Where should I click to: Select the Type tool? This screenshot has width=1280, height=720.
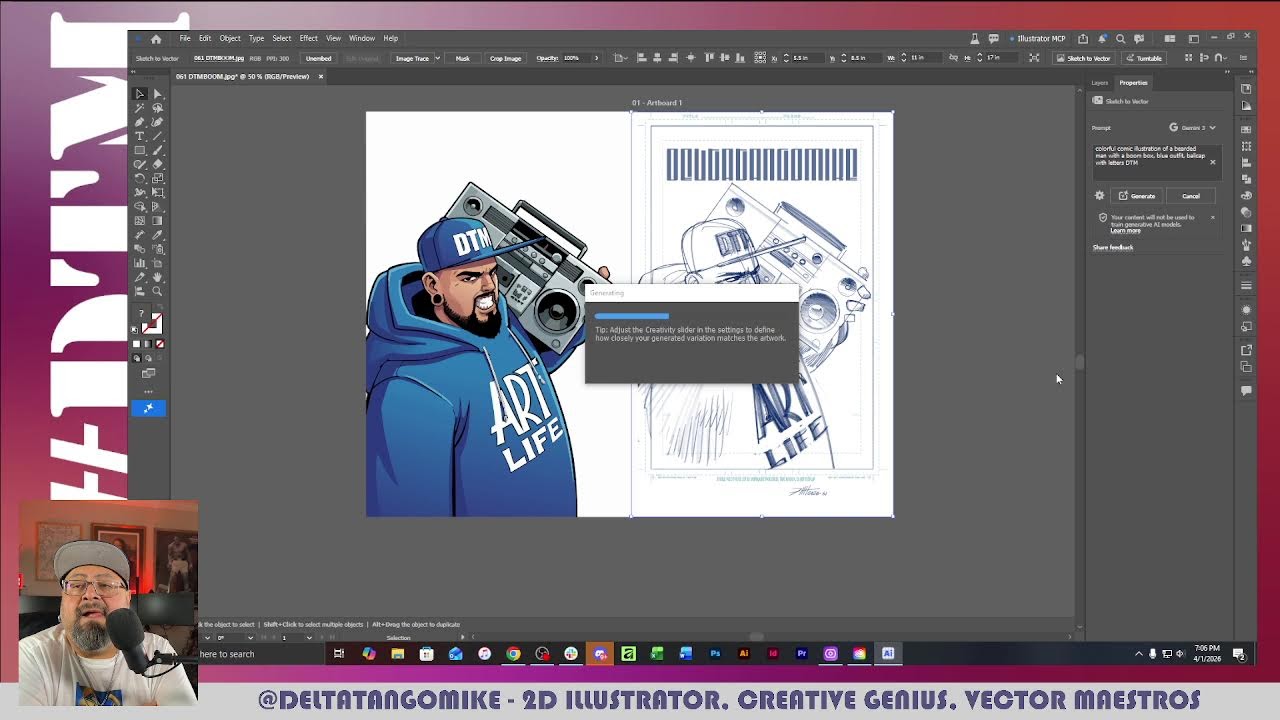pos(140,136)
